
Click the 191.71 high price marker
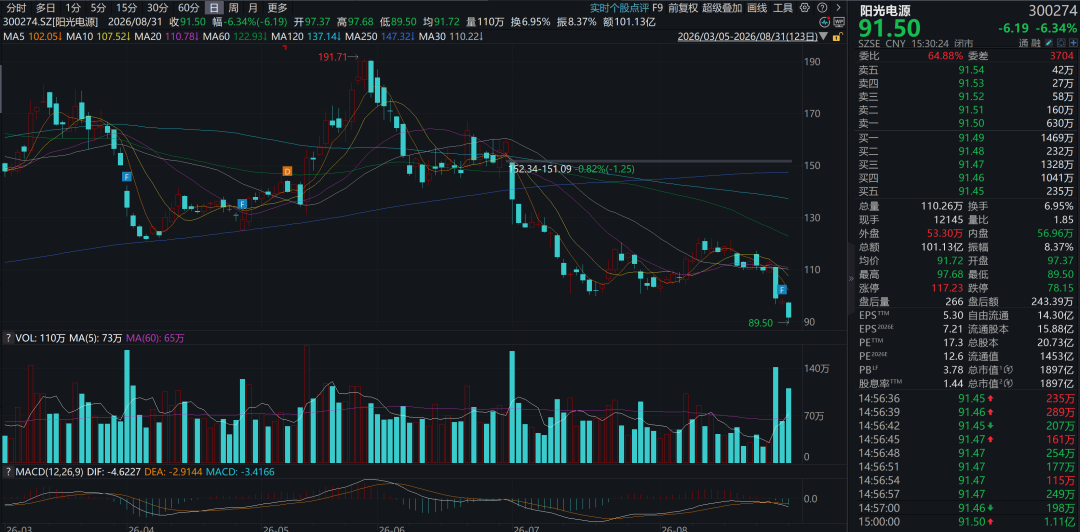click(330, 59)
